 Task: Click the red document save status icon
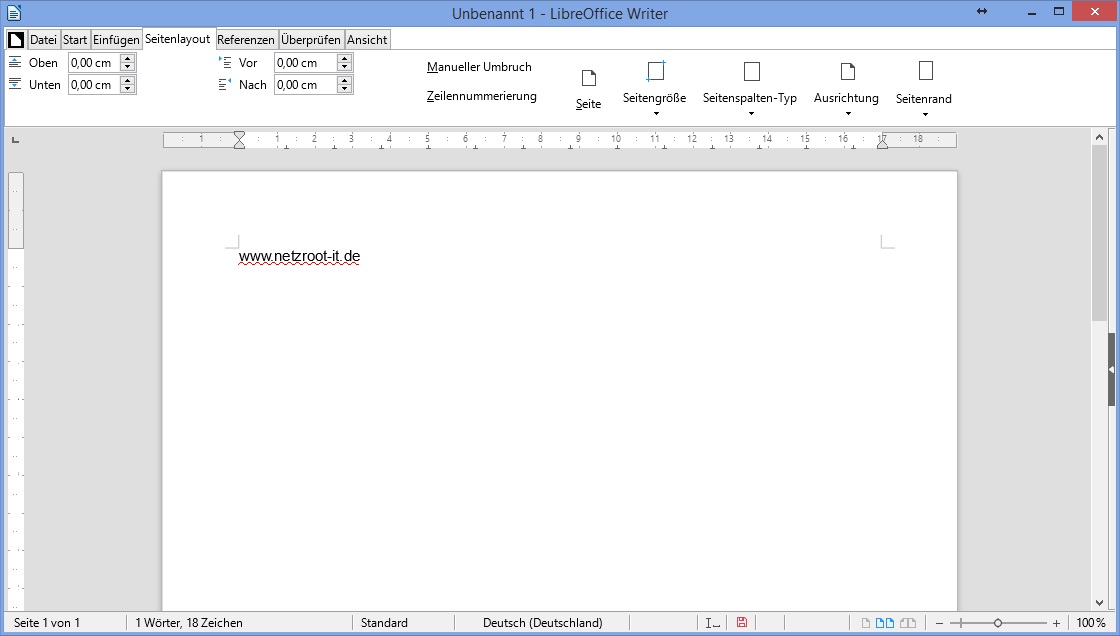(x=741, y=622)
